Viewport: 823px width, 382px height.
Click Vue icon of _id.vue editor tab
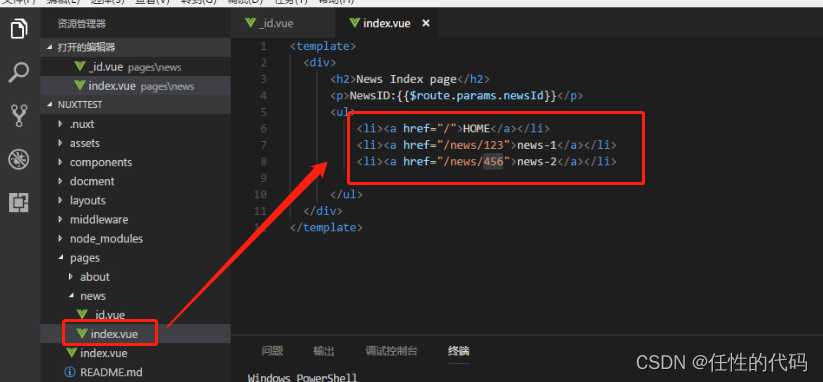point(250,23)
